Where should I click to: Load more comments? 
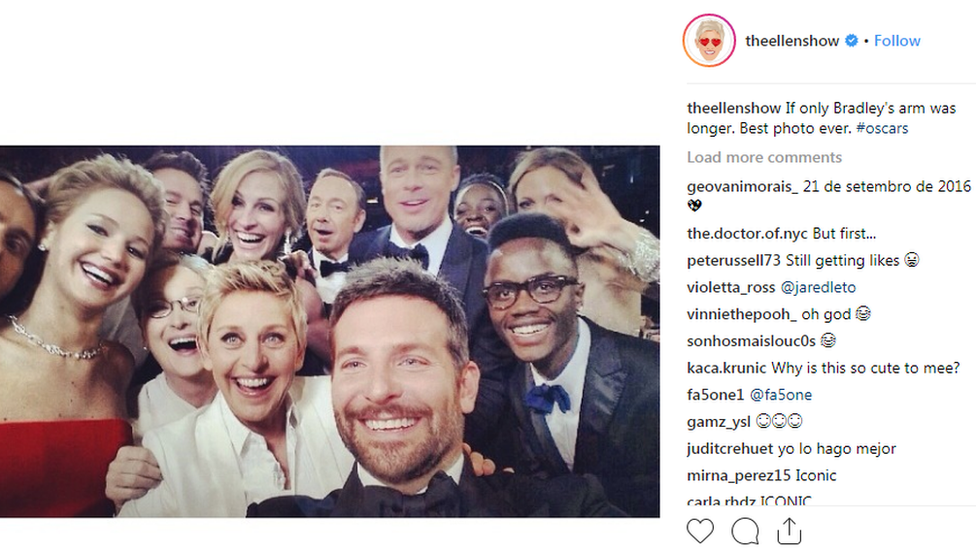pyautogui.click(x=764, y=157)
